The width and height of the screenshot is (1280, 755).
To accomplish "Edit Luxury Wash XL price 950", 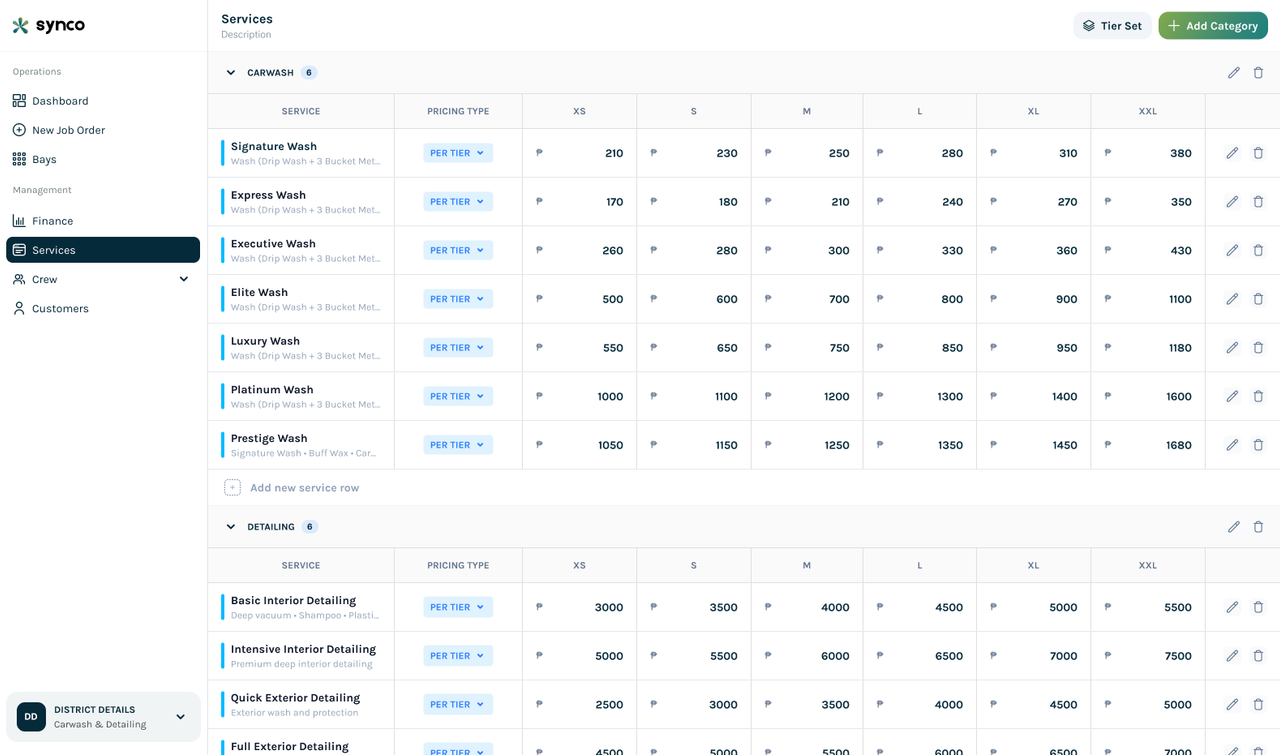I will tap(1034, 348).
